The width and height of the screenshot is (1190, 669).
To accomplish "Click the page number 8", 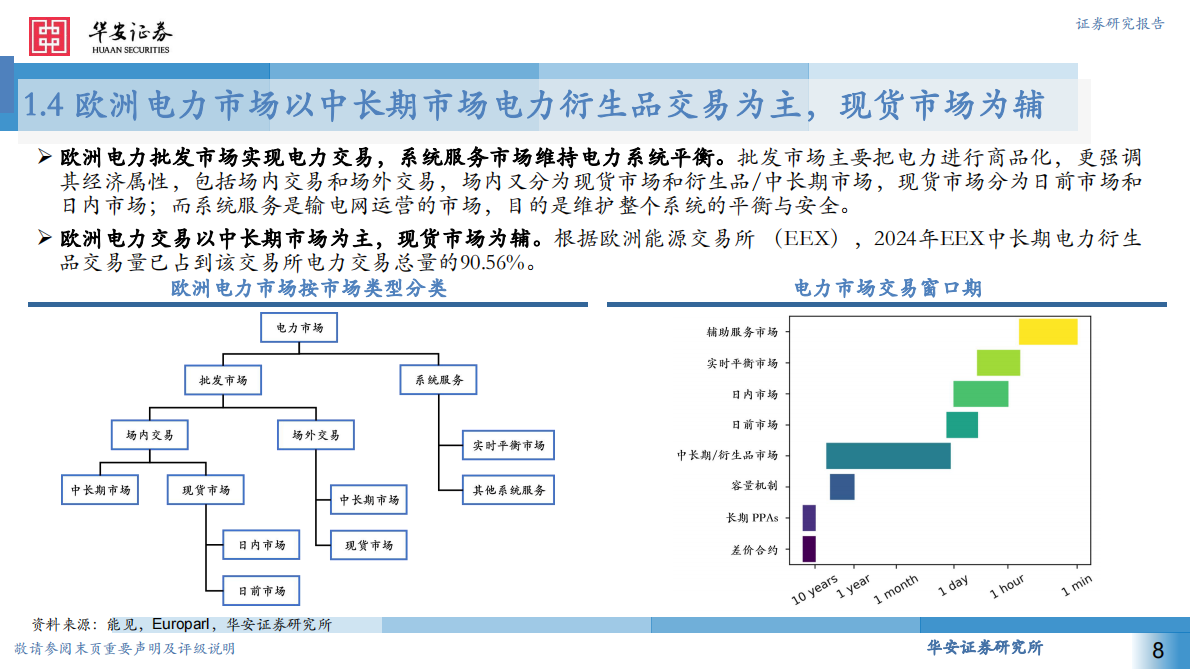I will (1158, 650).
